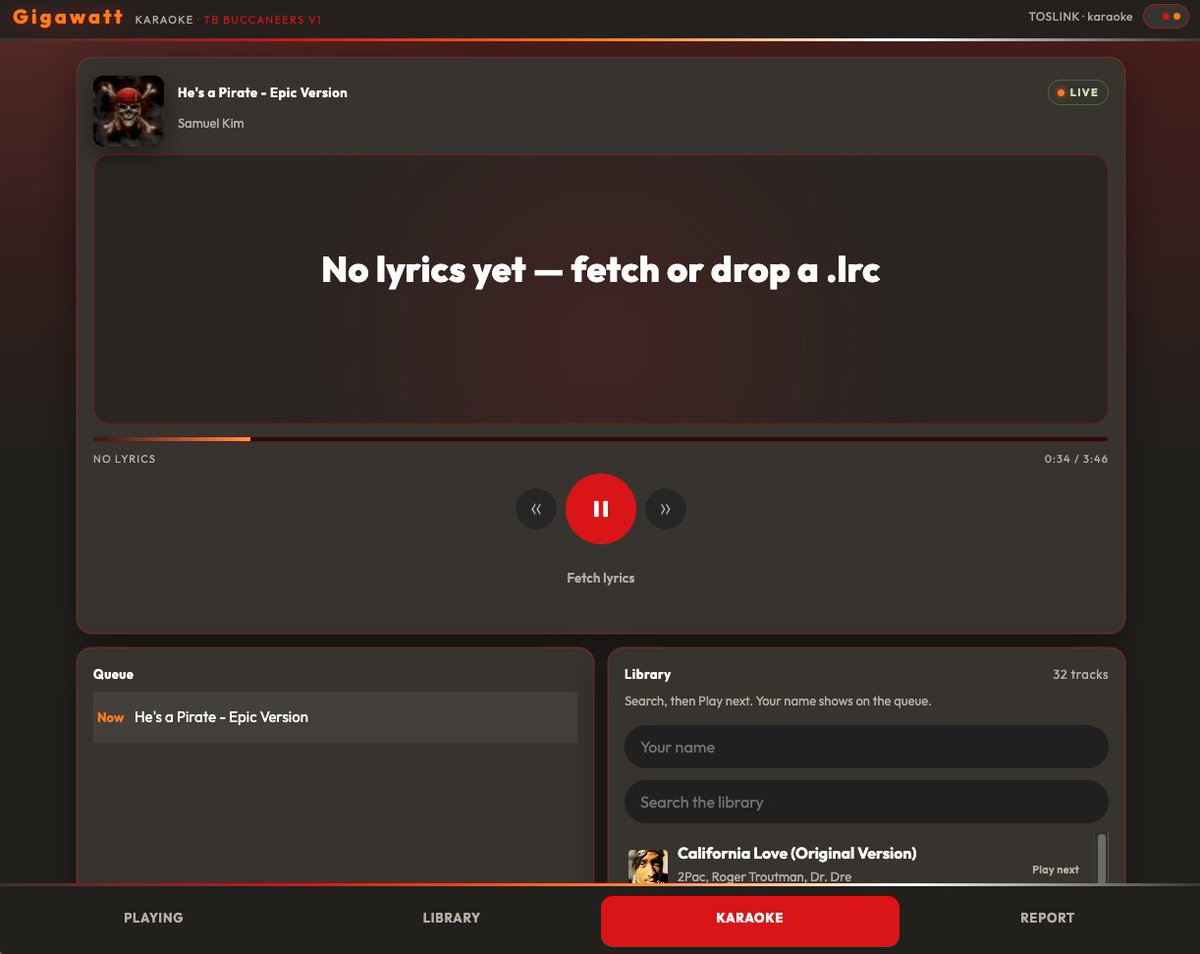
Task: Click the NO LYRICS status label
Action: pos(124,459)
